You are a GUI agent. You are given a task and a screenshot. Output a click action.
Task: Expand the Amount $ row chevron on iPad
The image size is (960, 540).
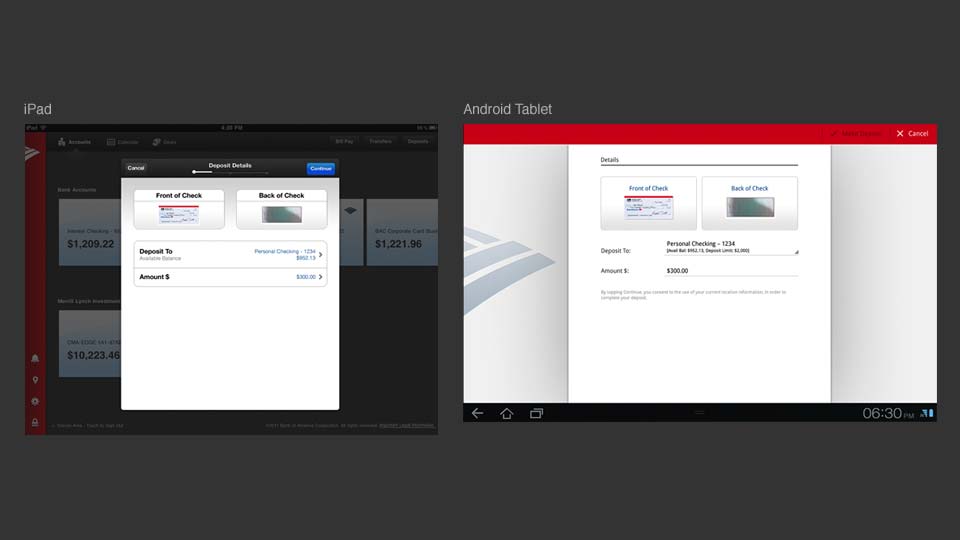tap(320, 277)
